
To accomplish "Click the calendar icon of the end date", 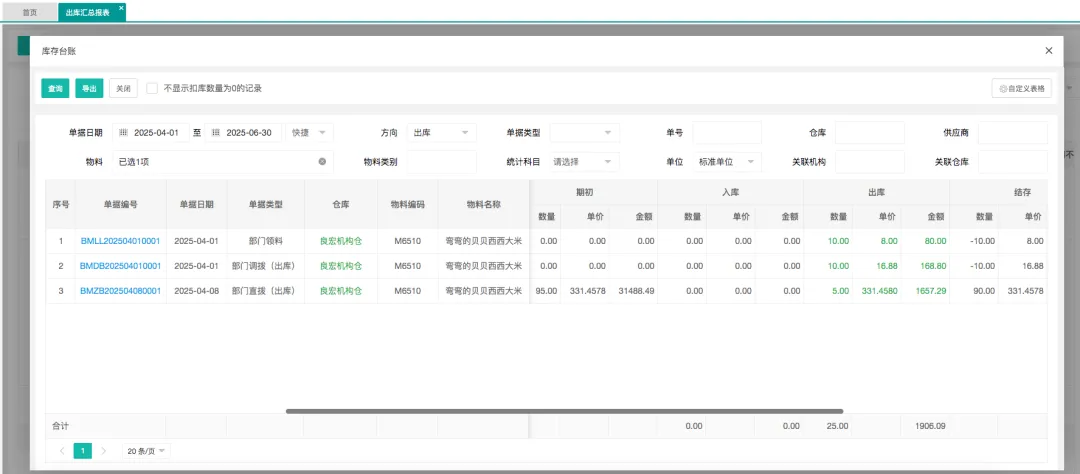I will coord(215,133).
